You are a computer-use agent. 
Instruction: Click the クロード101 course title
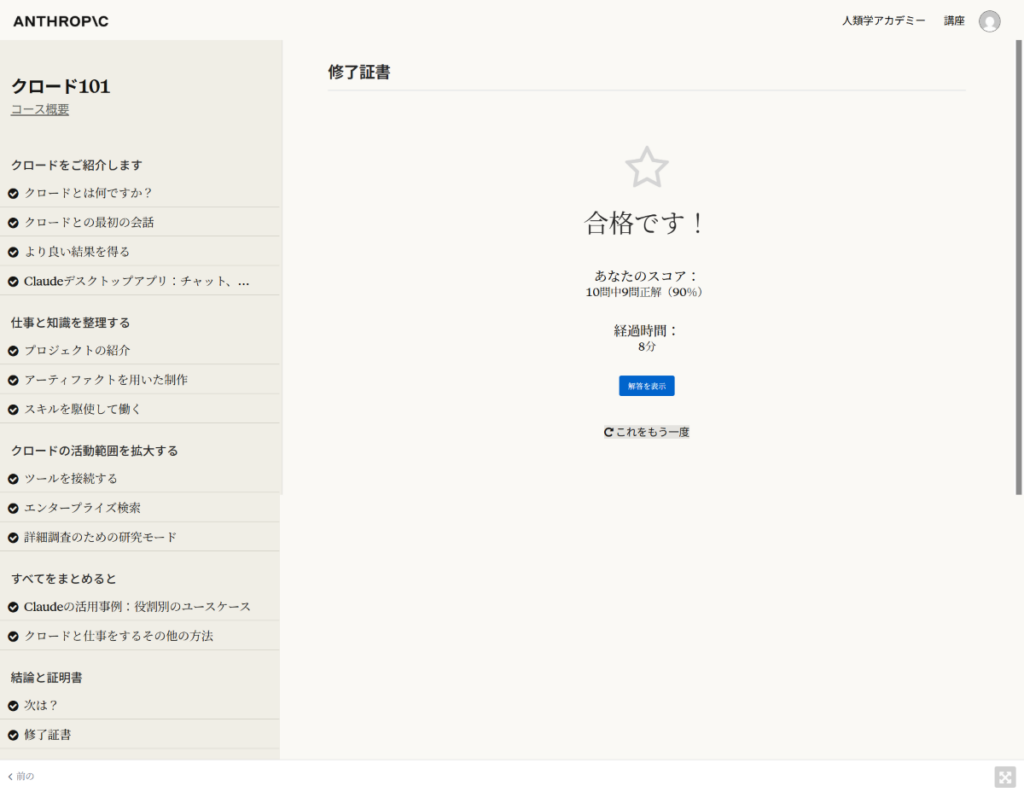click(61, 86)
